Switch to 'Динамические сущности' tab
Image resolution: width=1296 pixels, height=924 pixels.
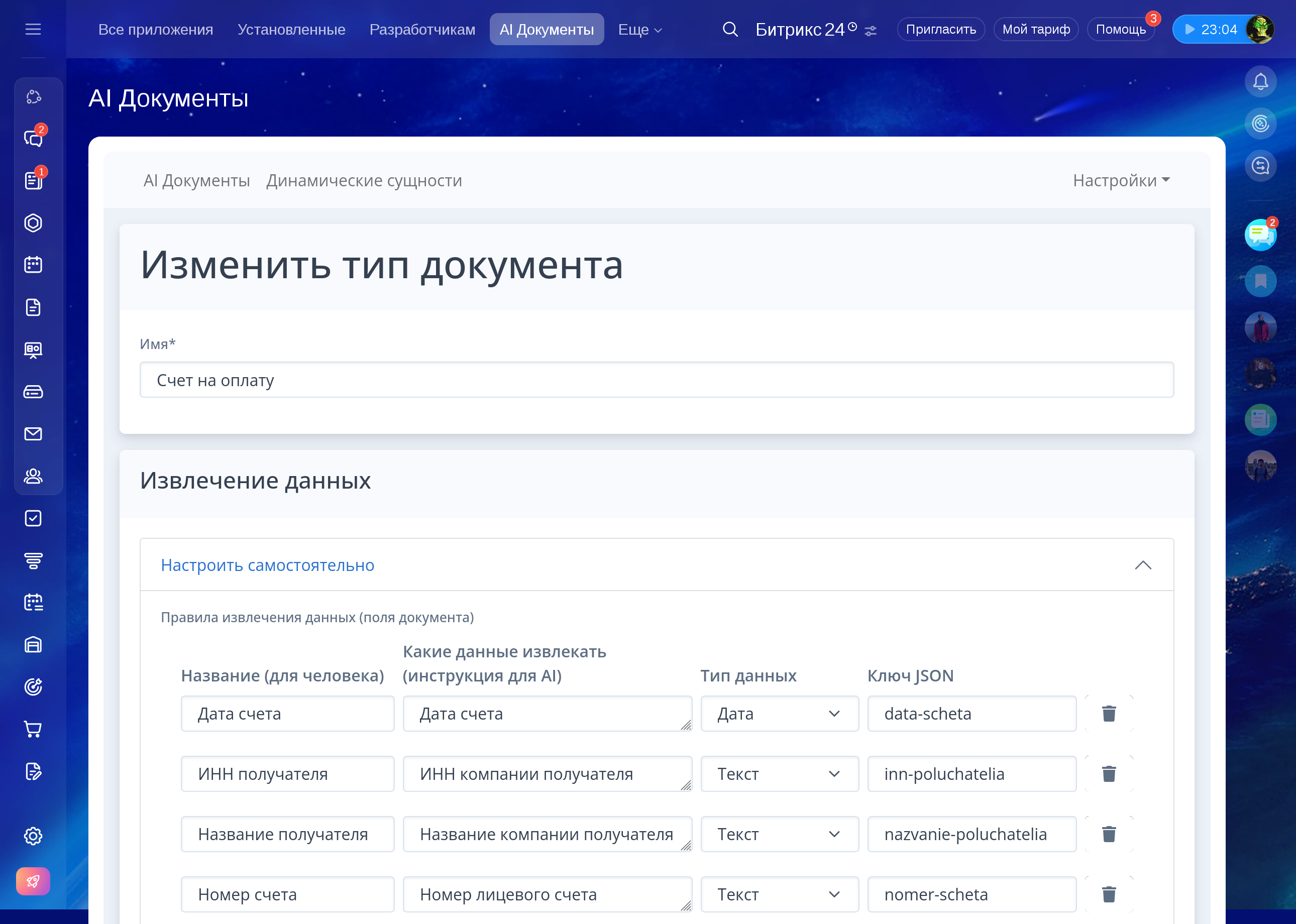(x=364, y=180)
